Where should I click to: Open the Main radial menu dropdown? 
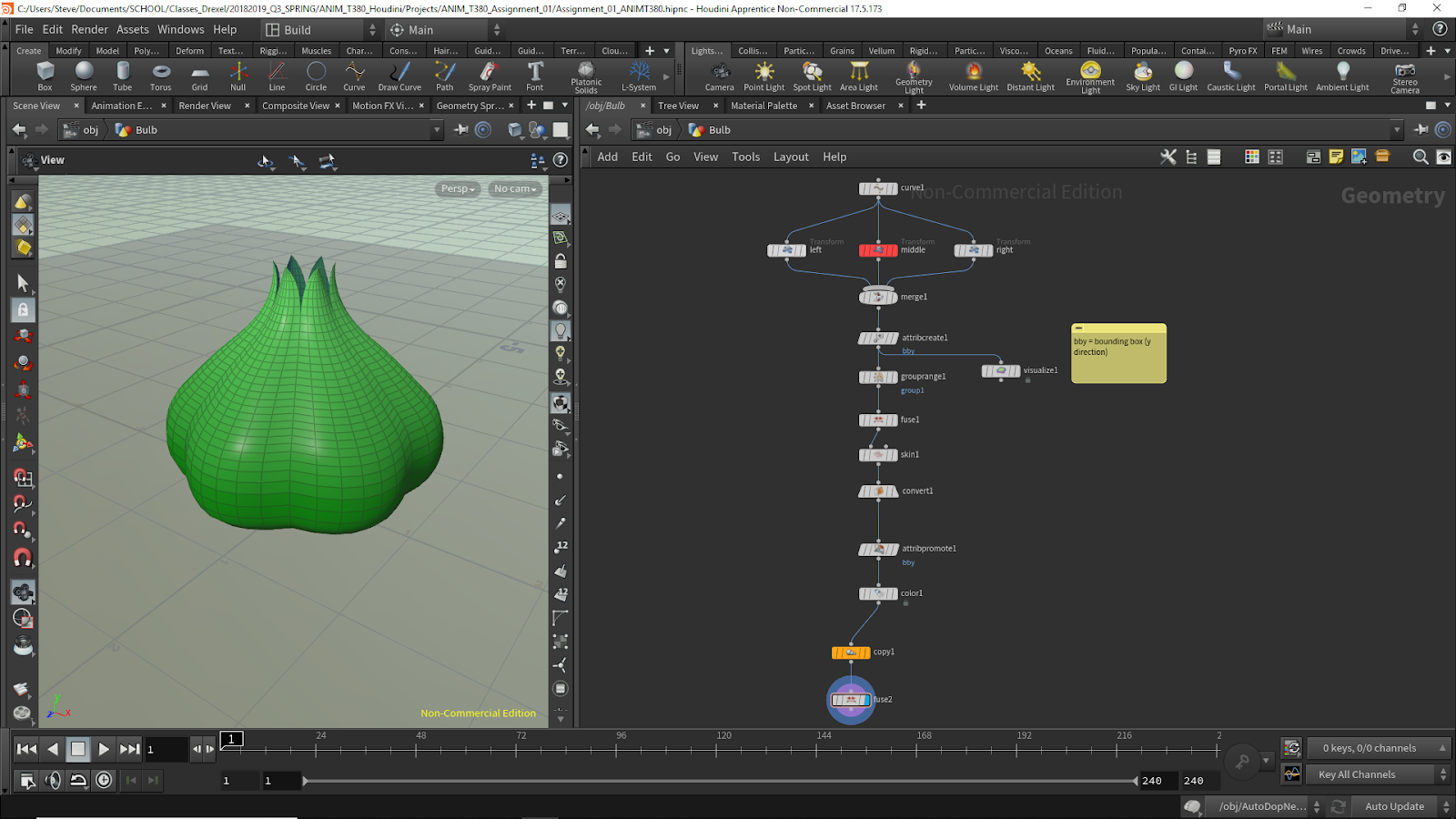(x=444, y=30)
